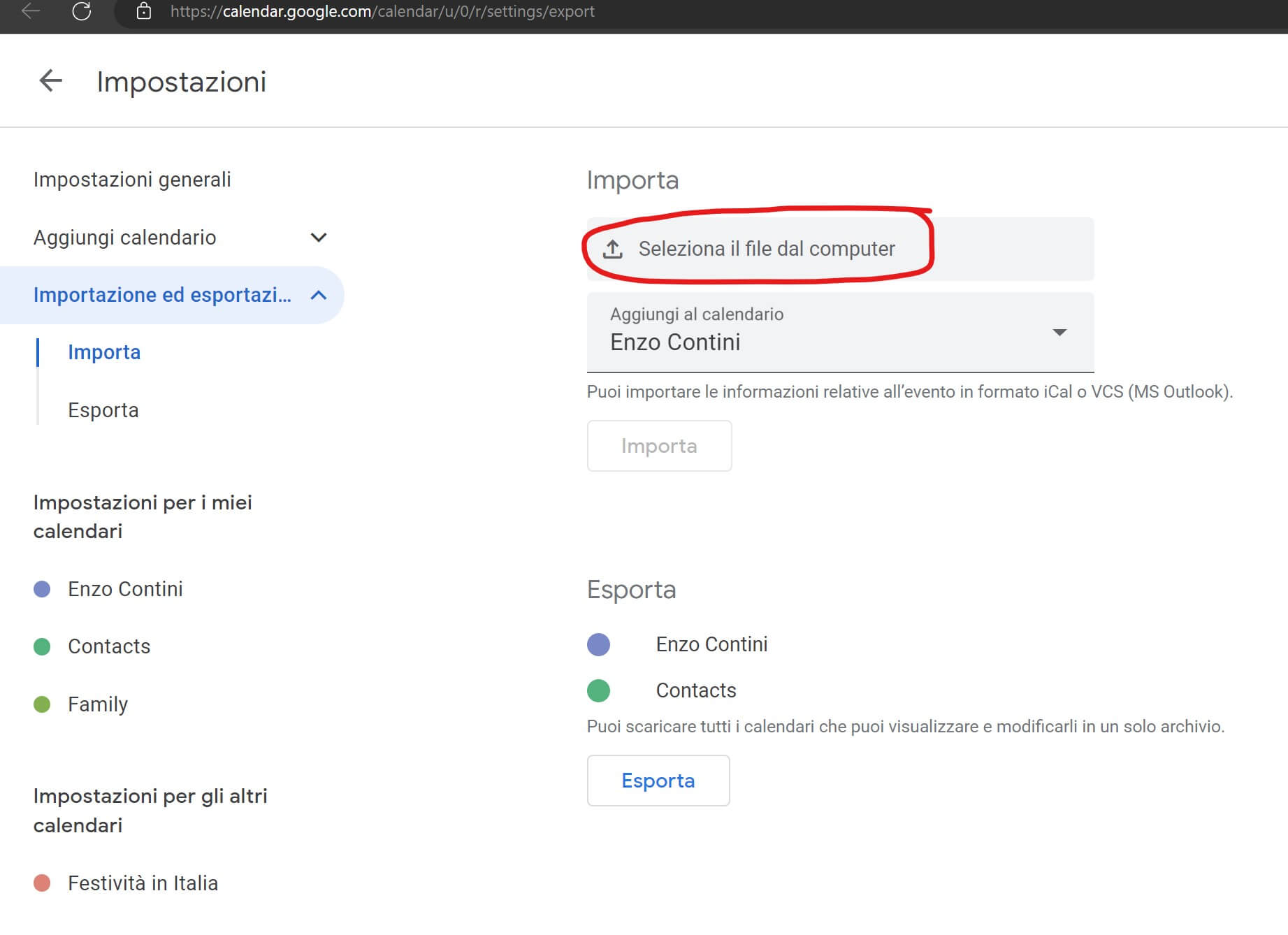Screen dimensions: 1288x935
Task: Open Impostazioni generali in sidebar
Action: [x=132, y=180]
